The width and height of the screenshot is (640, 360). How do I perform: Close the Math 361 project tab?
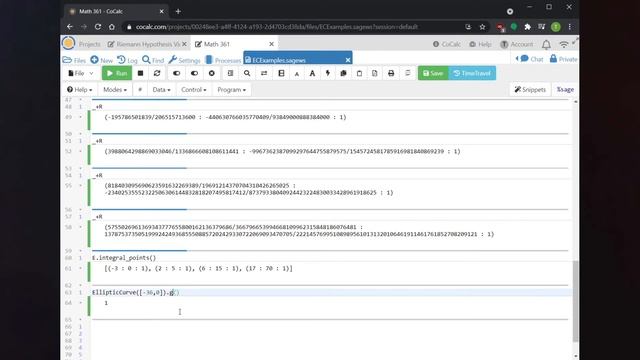pyautogui.click(x=271, y=44)
